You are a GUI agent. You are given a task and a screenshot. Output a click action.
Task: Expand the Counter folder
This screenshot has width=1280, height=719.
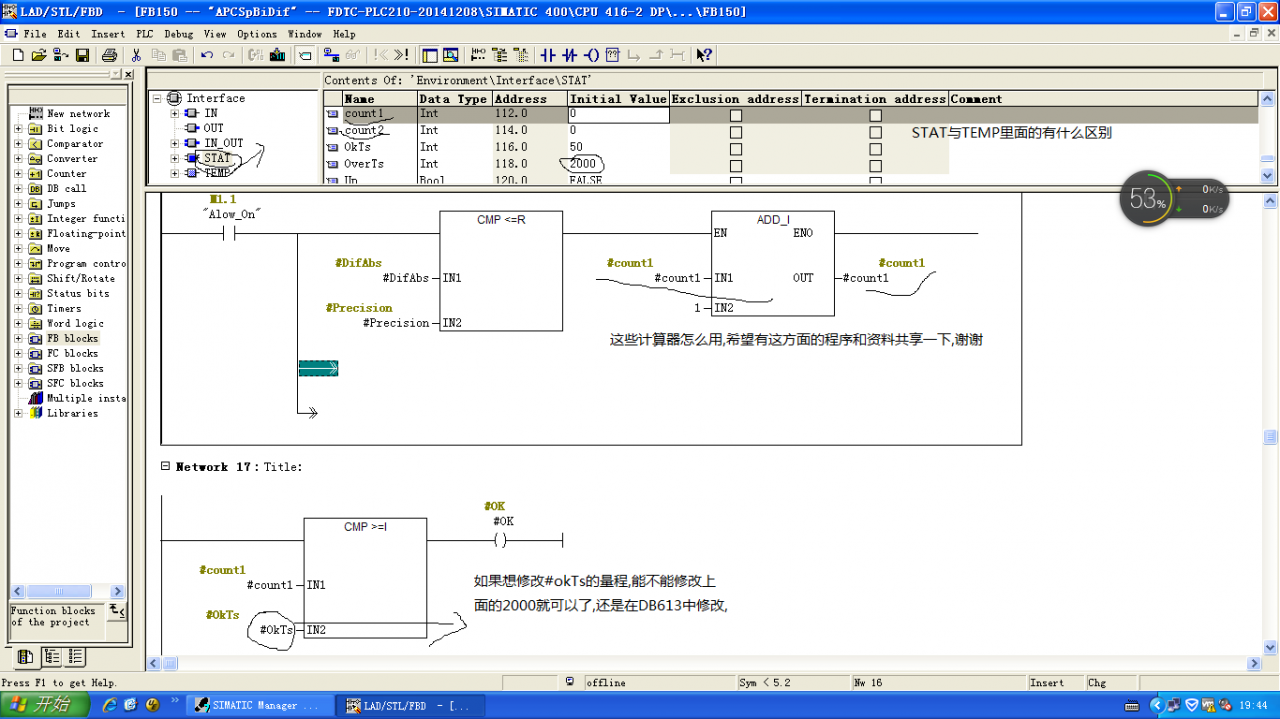tap(18, 174)
